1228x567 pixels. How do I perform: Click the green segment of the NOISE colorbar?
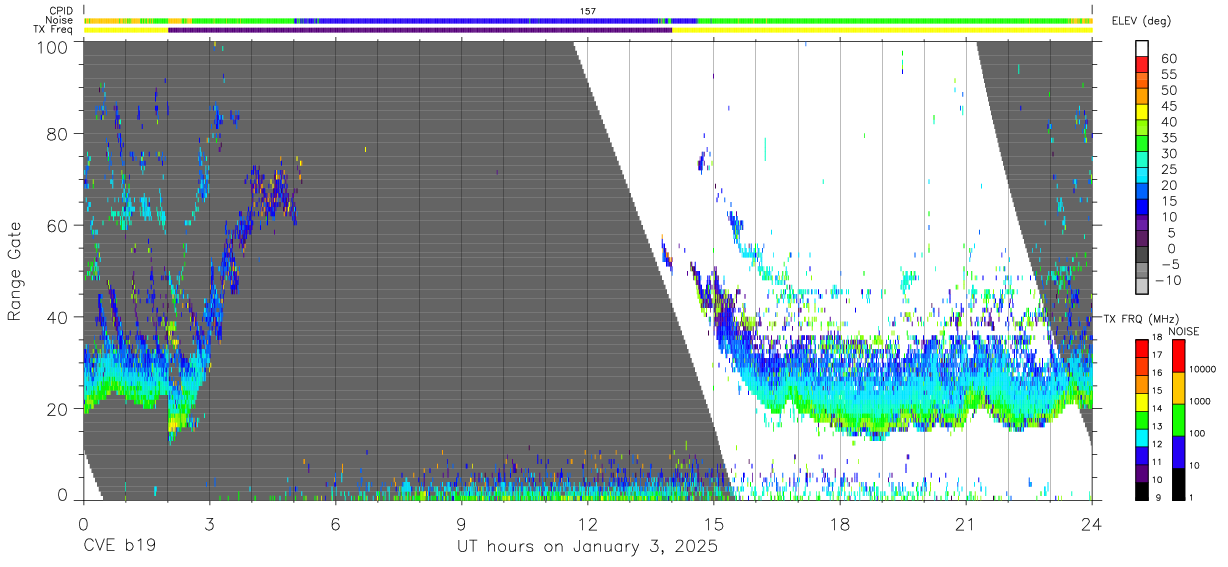point(1178,420)
